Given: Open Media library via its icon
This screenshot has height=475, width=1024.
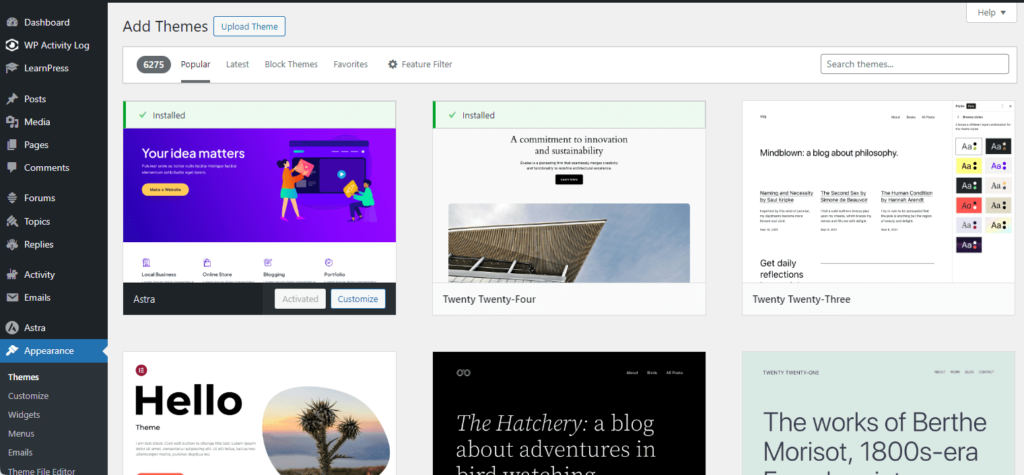Looking at the screenshot, I should (12, 122).
